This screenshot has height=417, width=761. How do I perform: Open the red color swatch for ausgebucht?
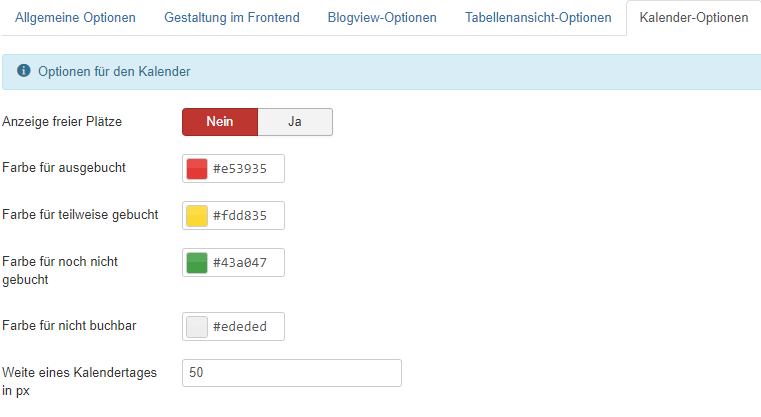(197, 169)
